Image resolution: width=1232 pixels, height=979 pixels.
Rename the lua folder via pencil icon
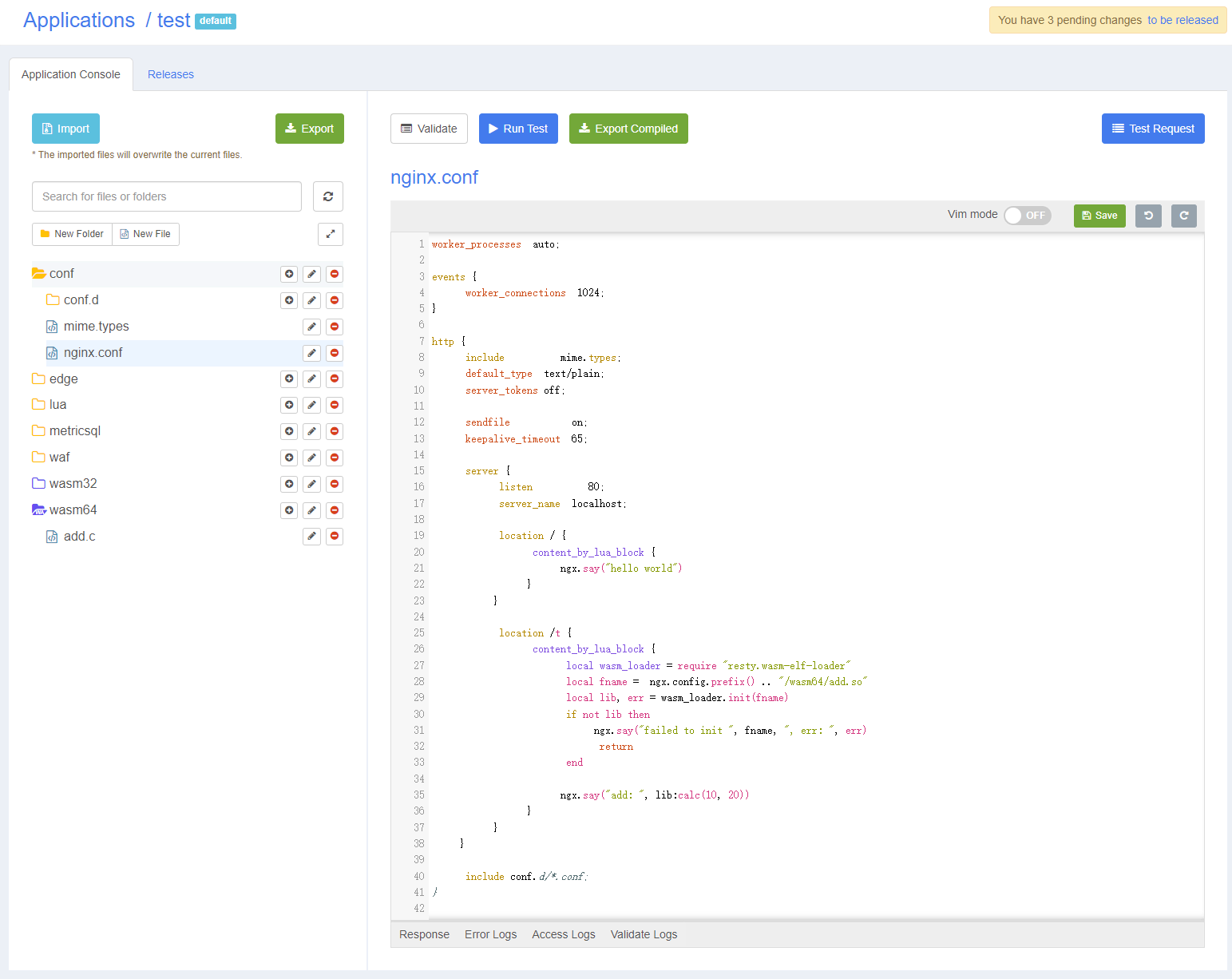point(312,405)
